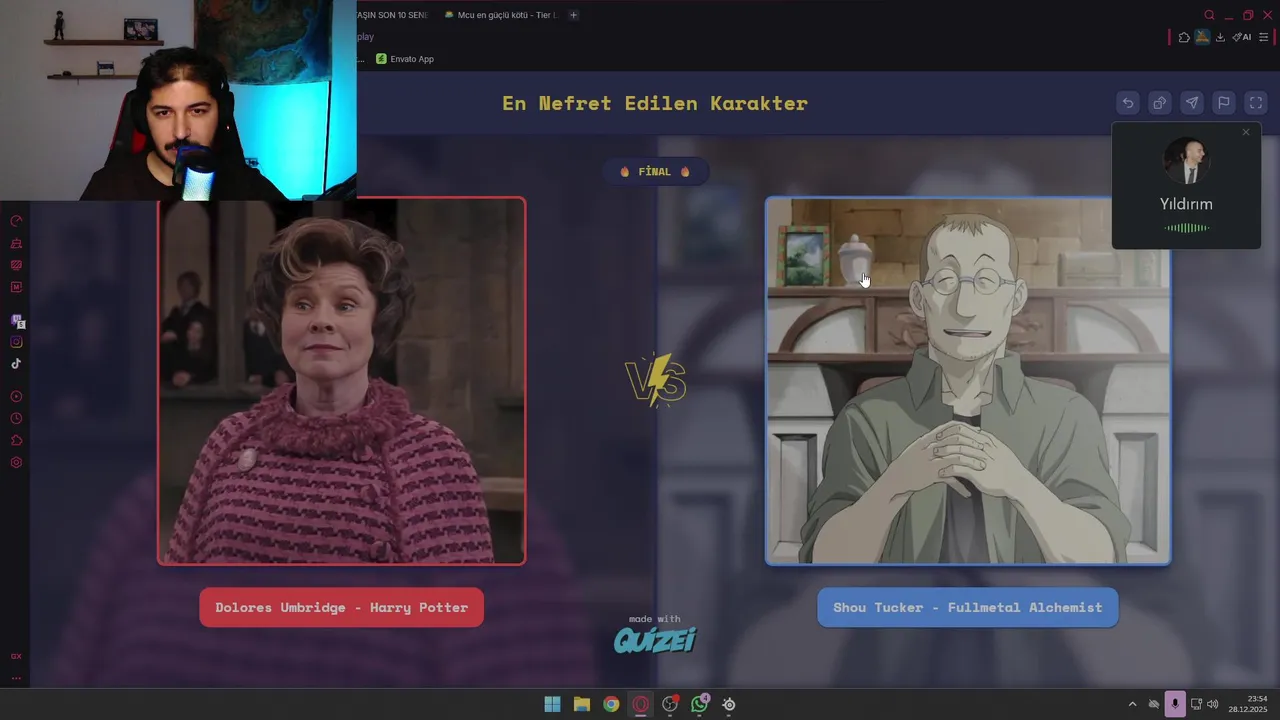Image resolution: width=1280 pixels, height=720 pixels.
Task: Click the 'made with Quizei' logo link
Action: (x=655, y=634)
